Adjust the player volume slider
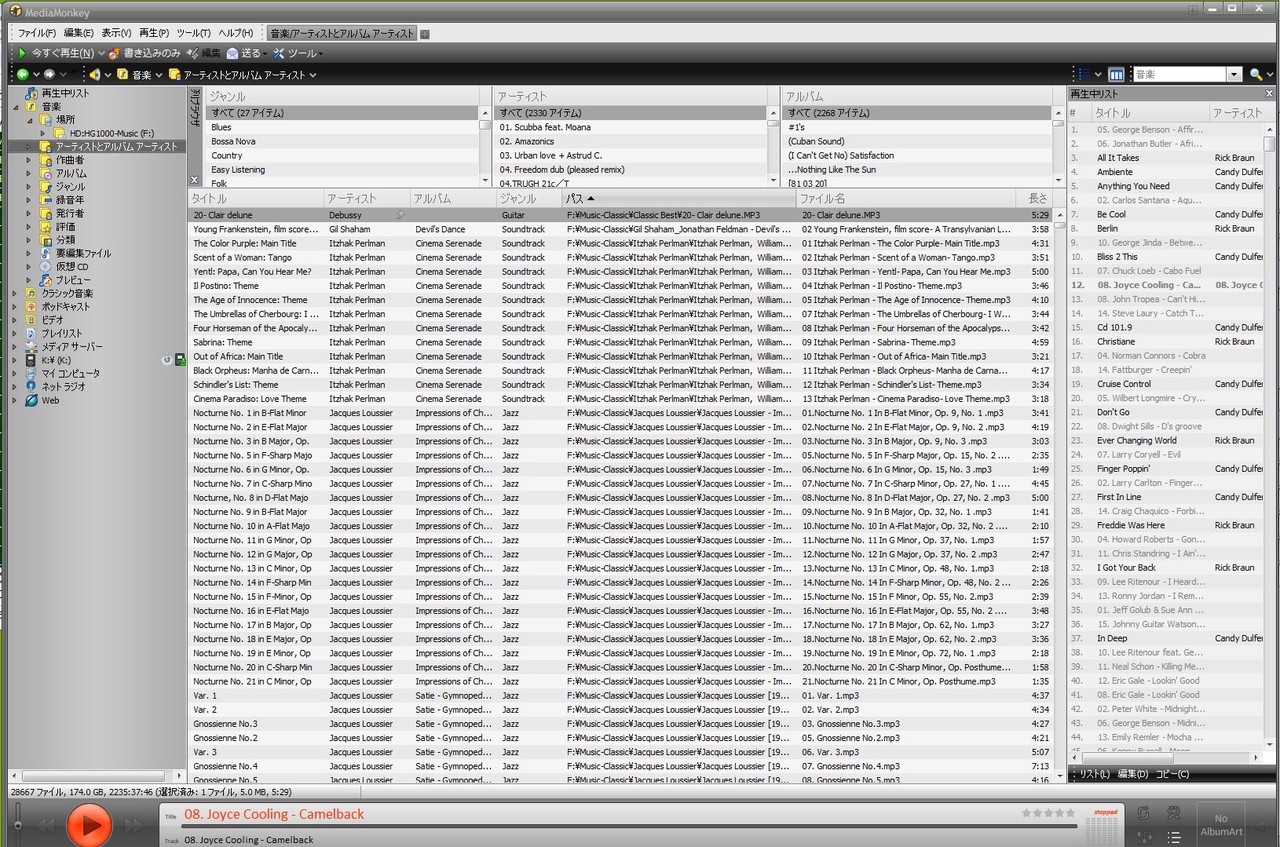 pyautogui.click(x=17, y=824)
